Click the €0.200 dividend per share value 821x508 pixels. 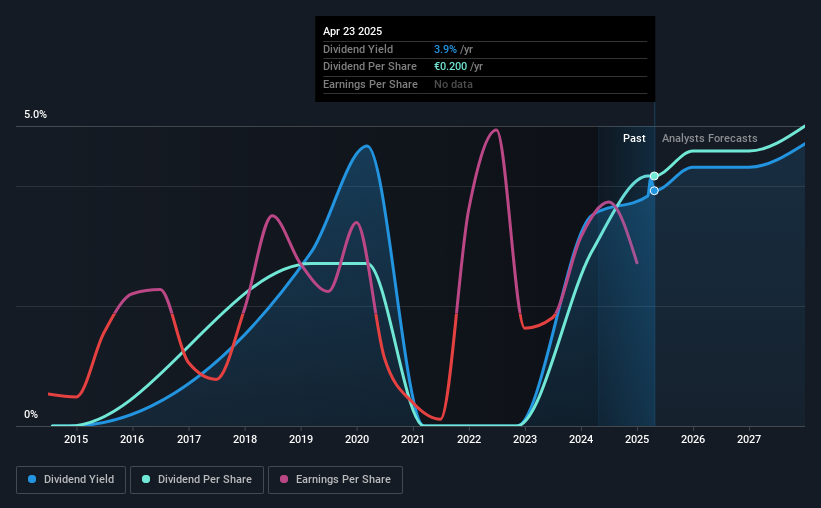(450, 67)
